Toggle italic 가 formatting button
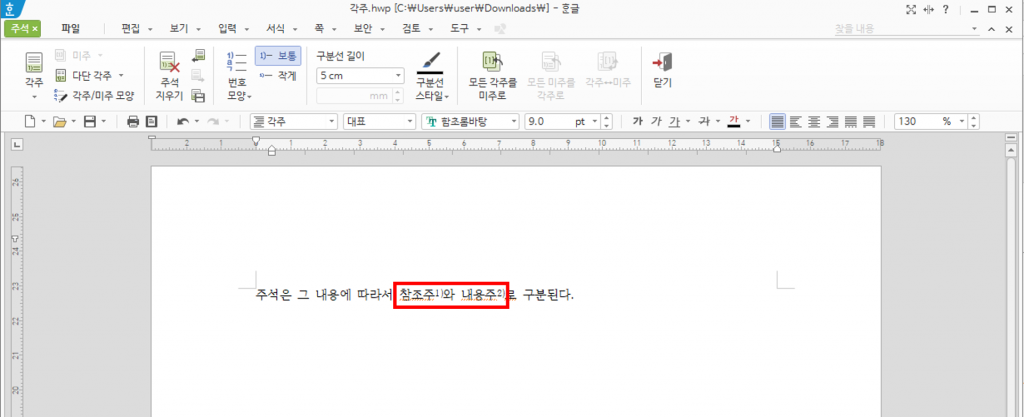The image size is (1024, 417). tap(656, 121)
